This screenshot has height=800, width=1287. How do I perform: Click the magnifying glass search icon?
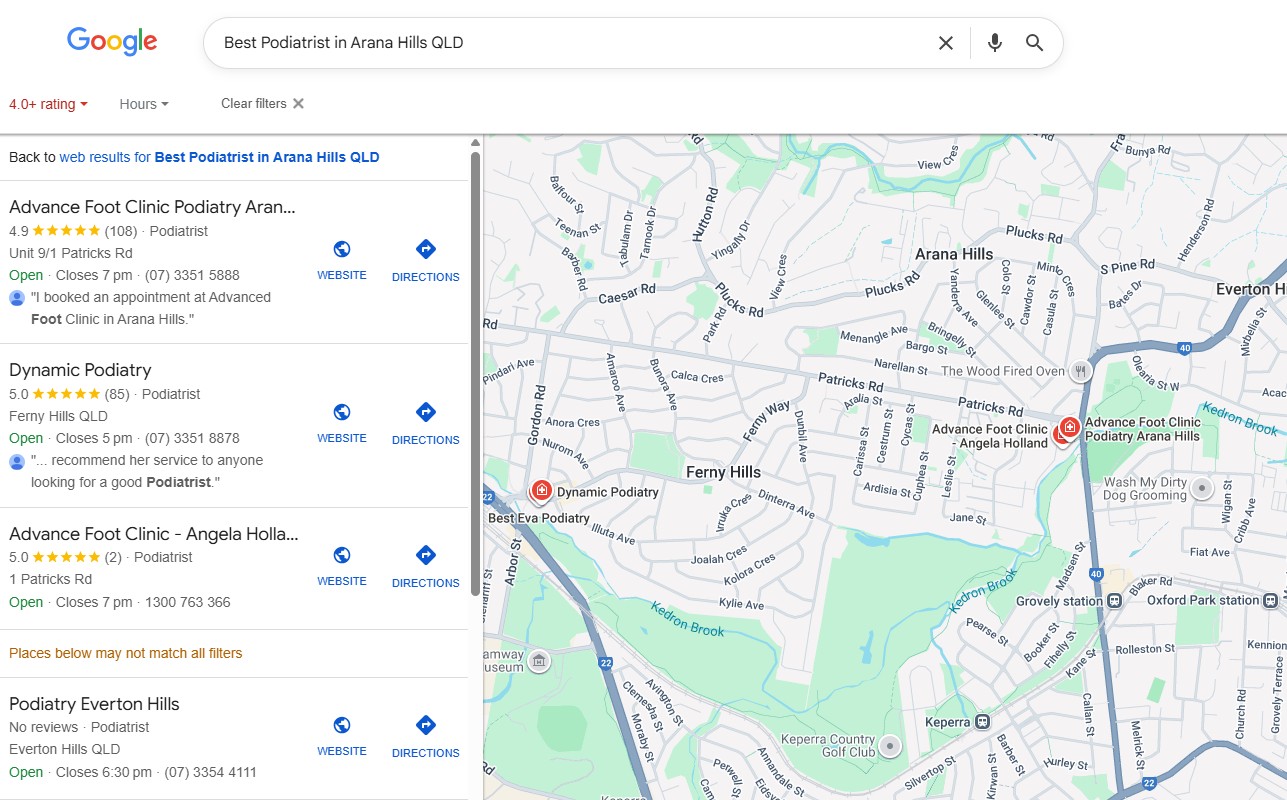click(x=1034, y=43)
